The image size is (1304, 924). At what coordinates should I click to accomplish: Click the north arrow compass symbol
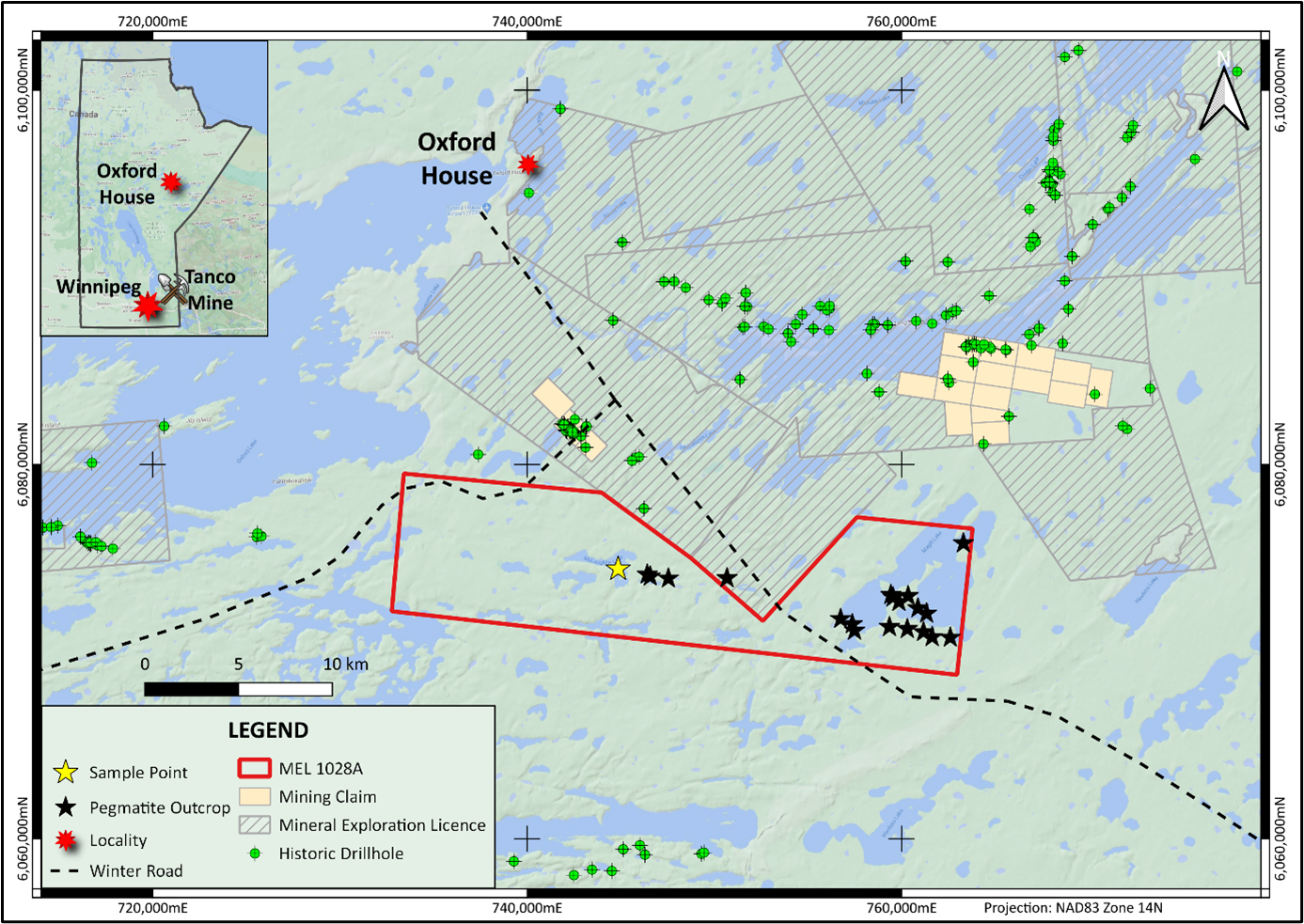pyautogui.click(x=1223, y=92)
